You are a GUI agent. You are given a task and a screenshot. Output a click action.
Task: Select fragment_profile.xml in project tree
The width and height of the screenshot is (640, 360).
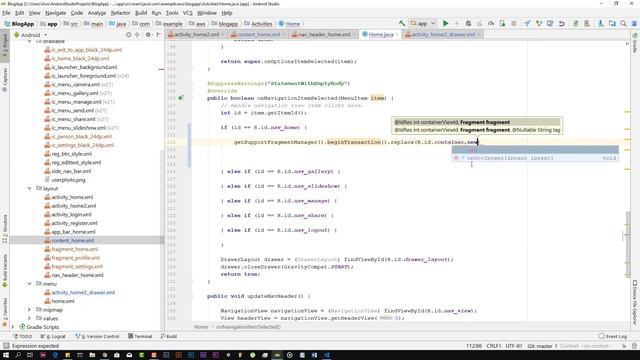click(75, 258)
